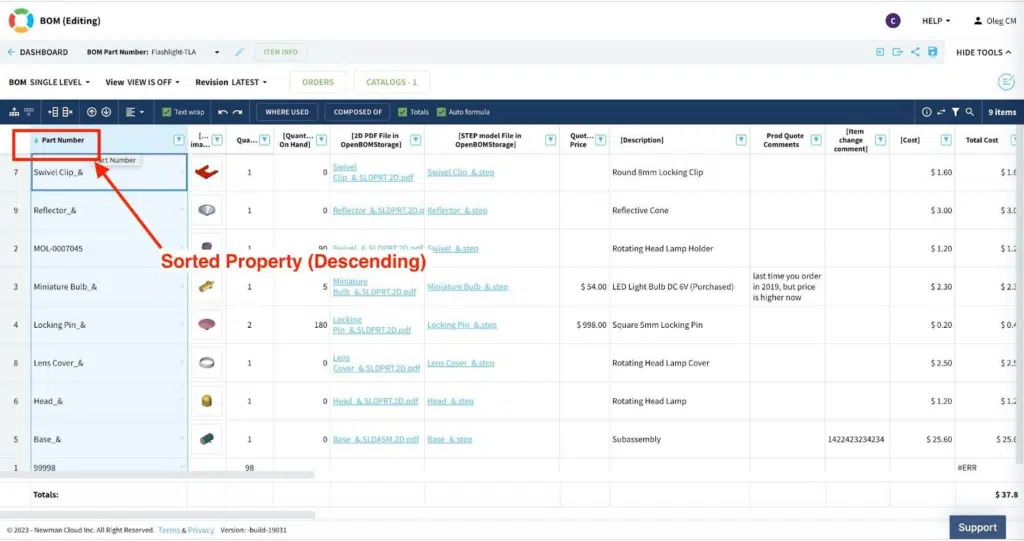Open the Swivel Clip_&.step link
The height and width of the screenshot is (541, 1024).
pos(460,172)
